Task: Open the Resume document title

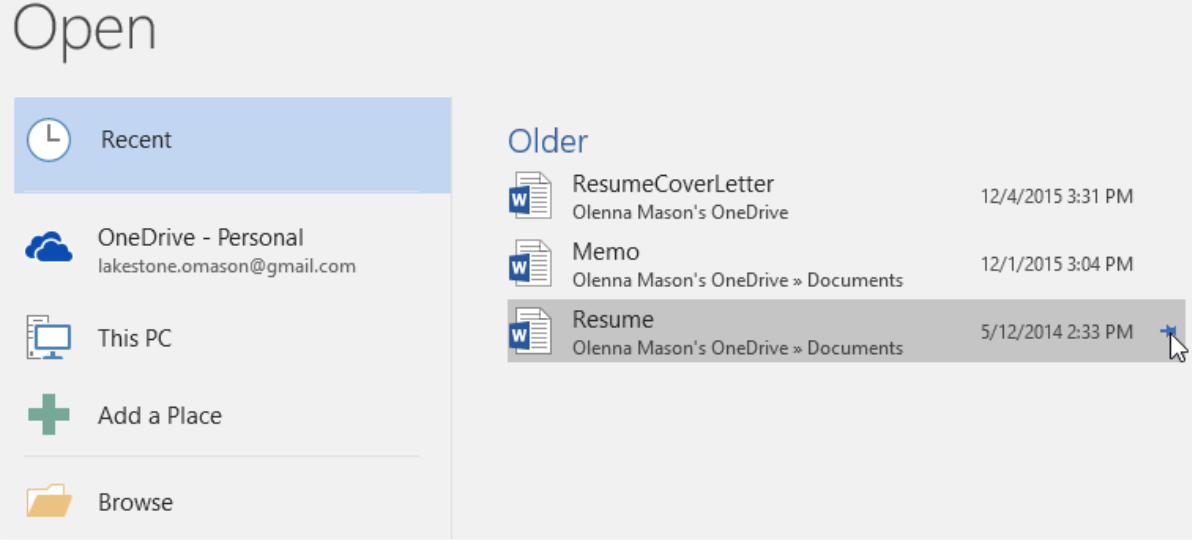Action: tap(612, 320)
